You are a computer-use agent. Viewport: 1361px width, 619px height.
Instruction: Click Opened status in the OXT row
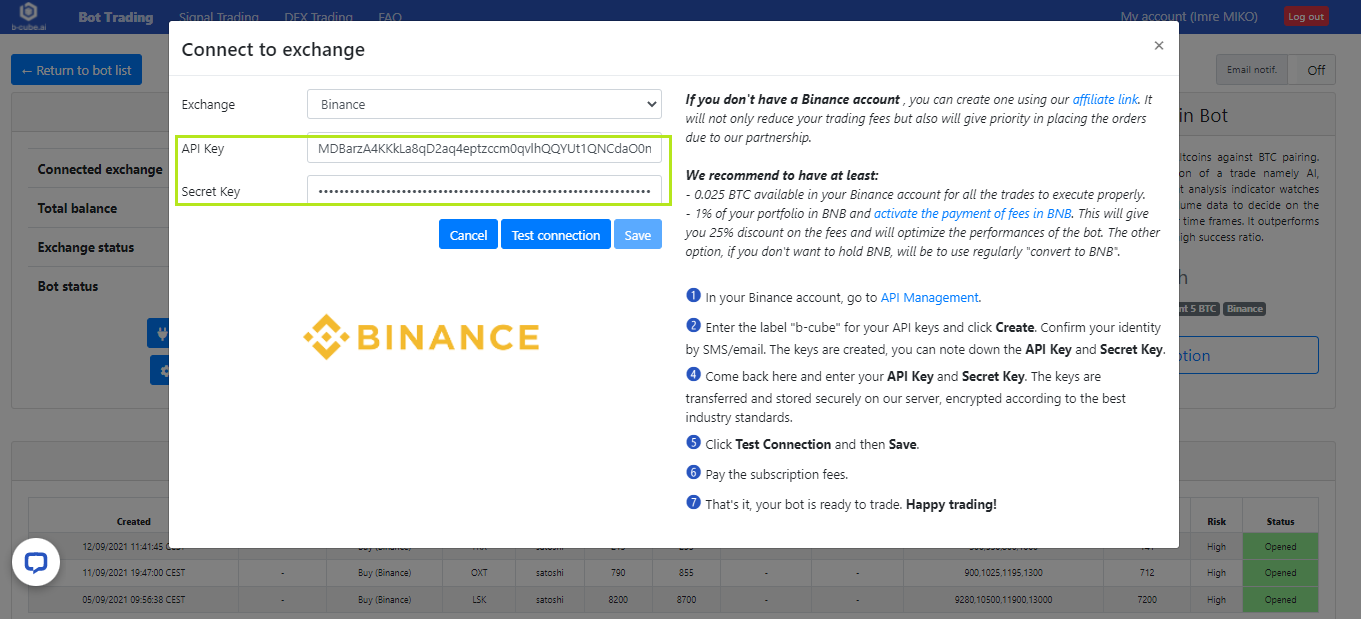[x=1280, y=573]
